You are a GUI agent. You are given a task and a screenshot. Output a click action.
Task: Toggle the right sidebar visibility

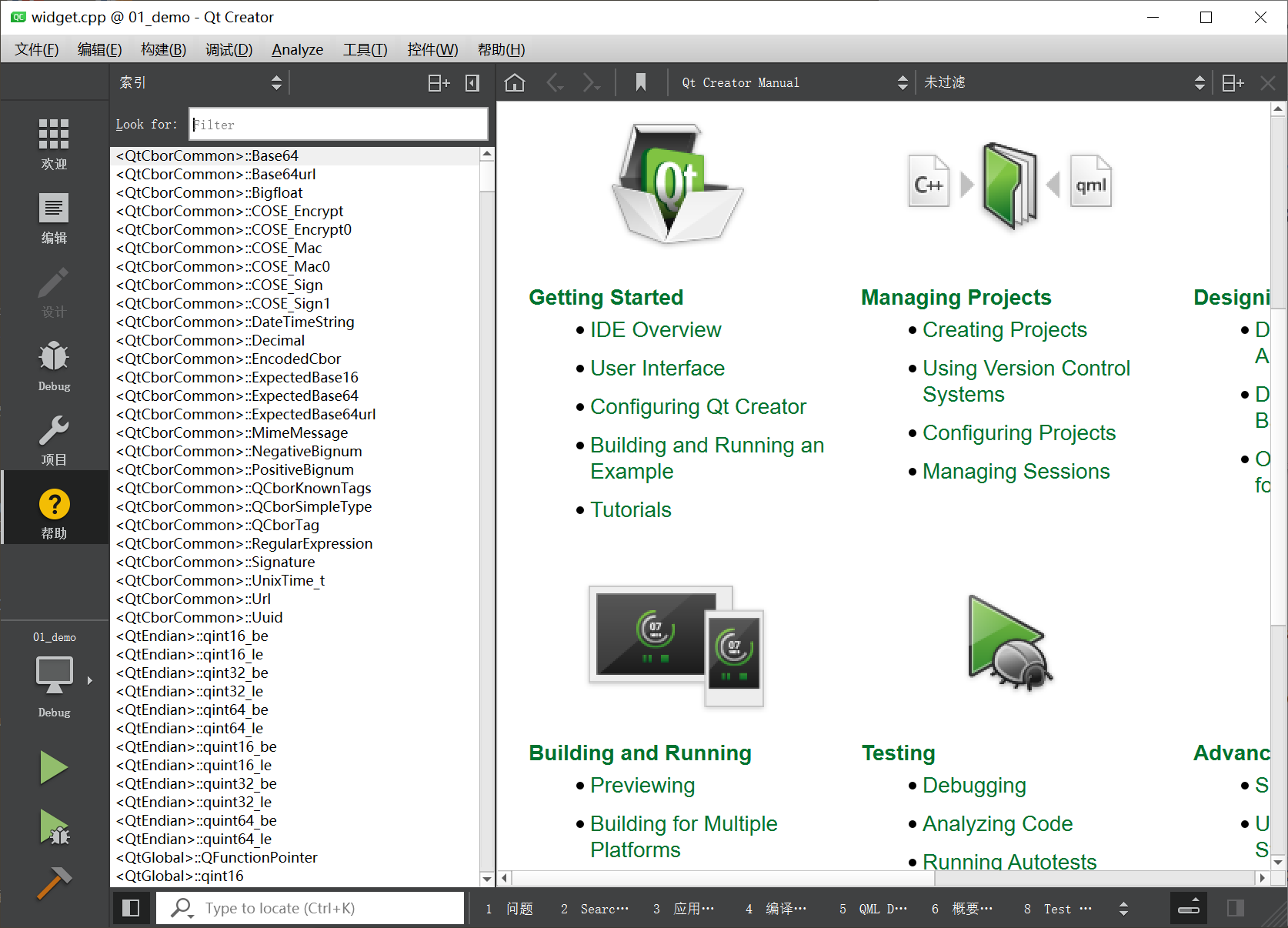1236,908
